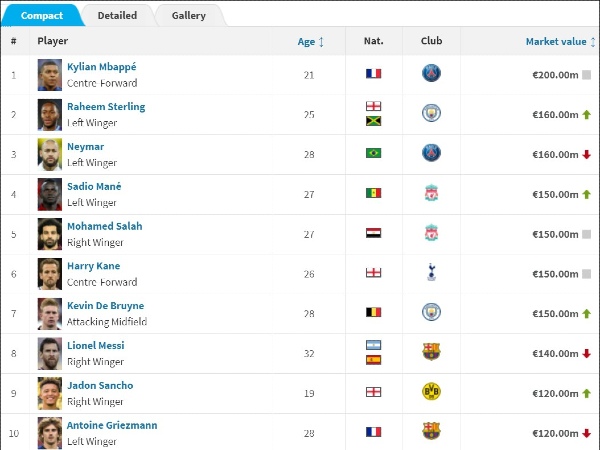Open the Gallery tab
The width and height of the screenshot is (600, 450).
pos(189,16)
